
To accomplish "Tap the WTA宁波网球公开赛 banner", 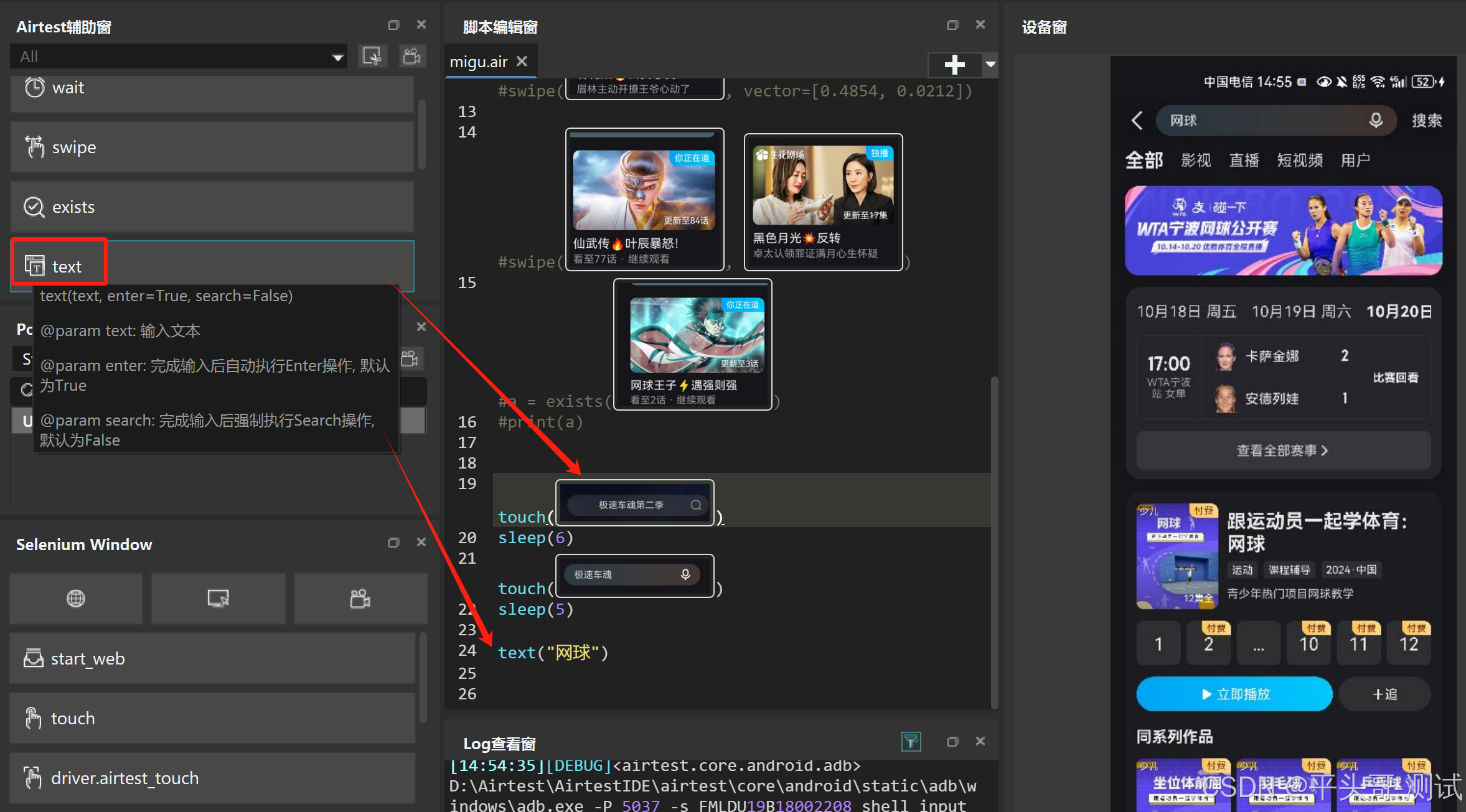I will click(1283, 230).
